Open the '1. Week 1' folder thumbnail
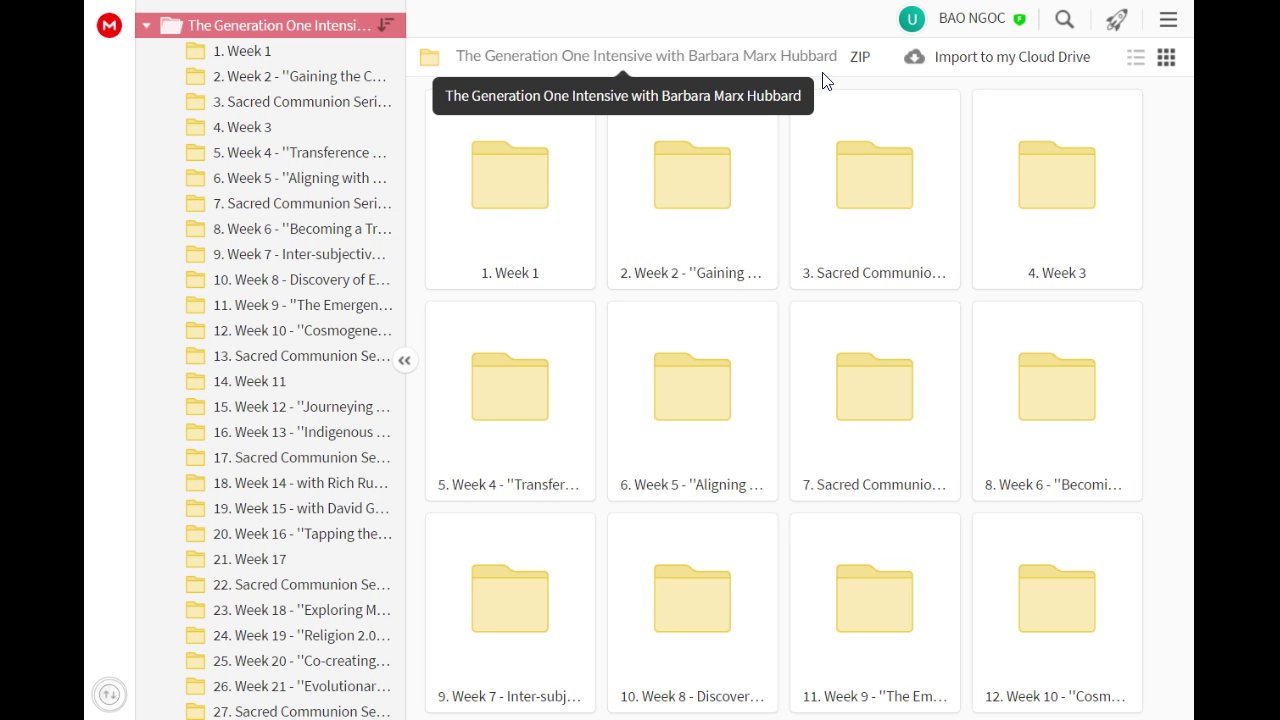 (510, 189)
